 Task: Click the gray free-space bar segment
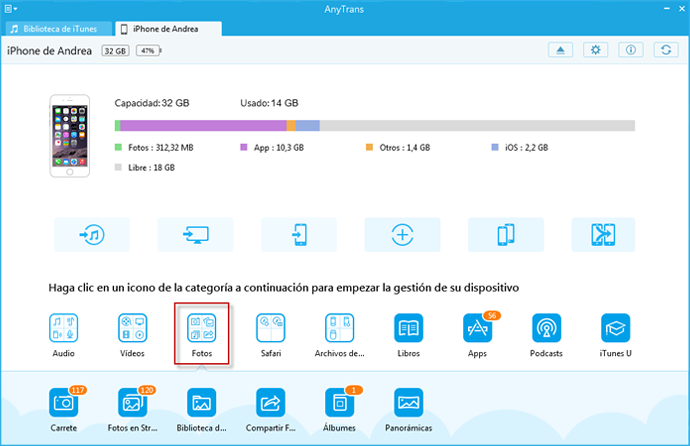477,126
